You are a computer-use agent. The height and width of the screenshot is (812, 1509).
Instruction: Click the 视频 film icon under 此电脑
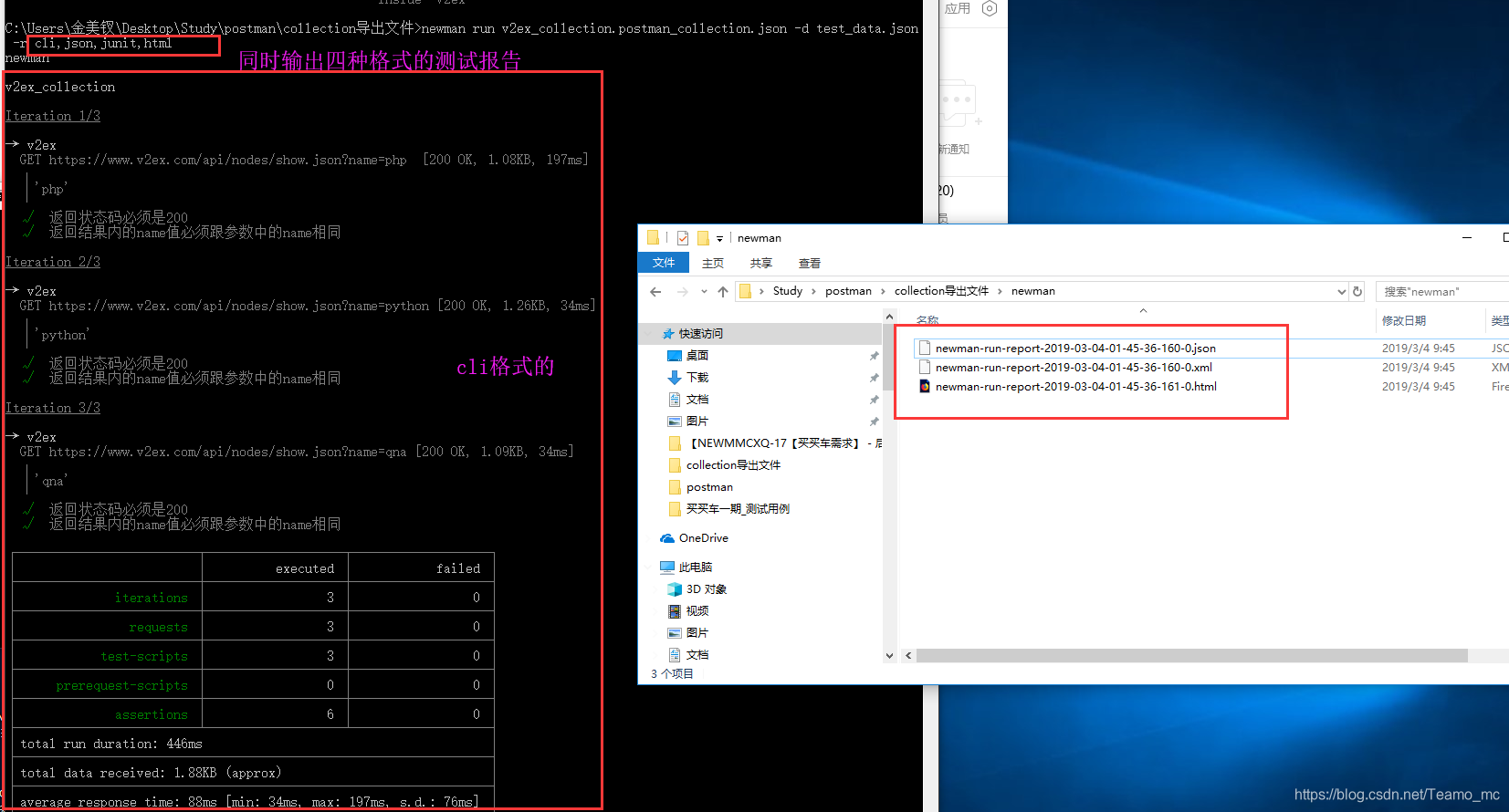(675, 611)
